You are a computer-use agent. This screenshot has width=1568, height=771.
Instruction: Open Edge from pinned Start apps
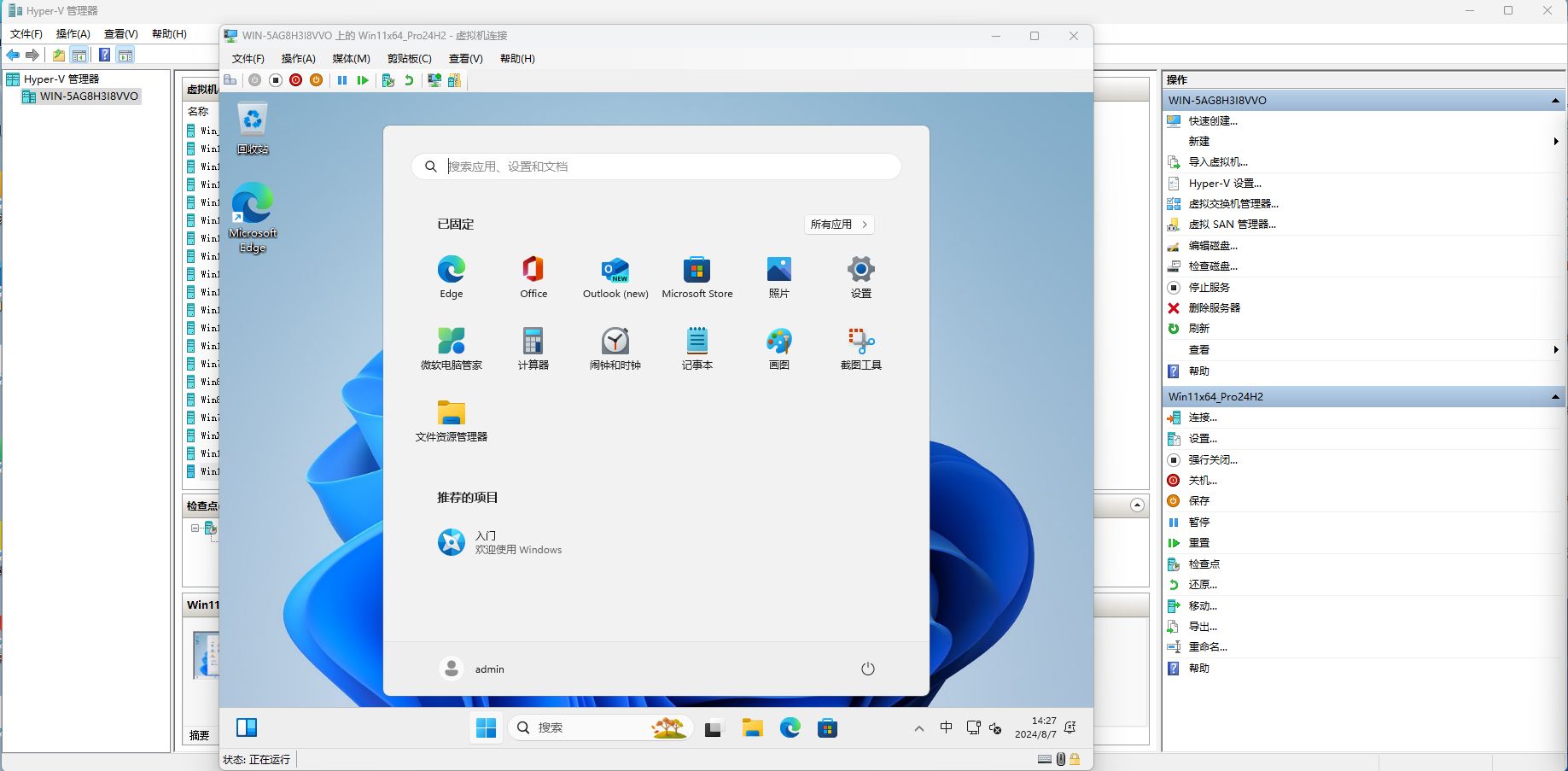(x=452, y=277)
